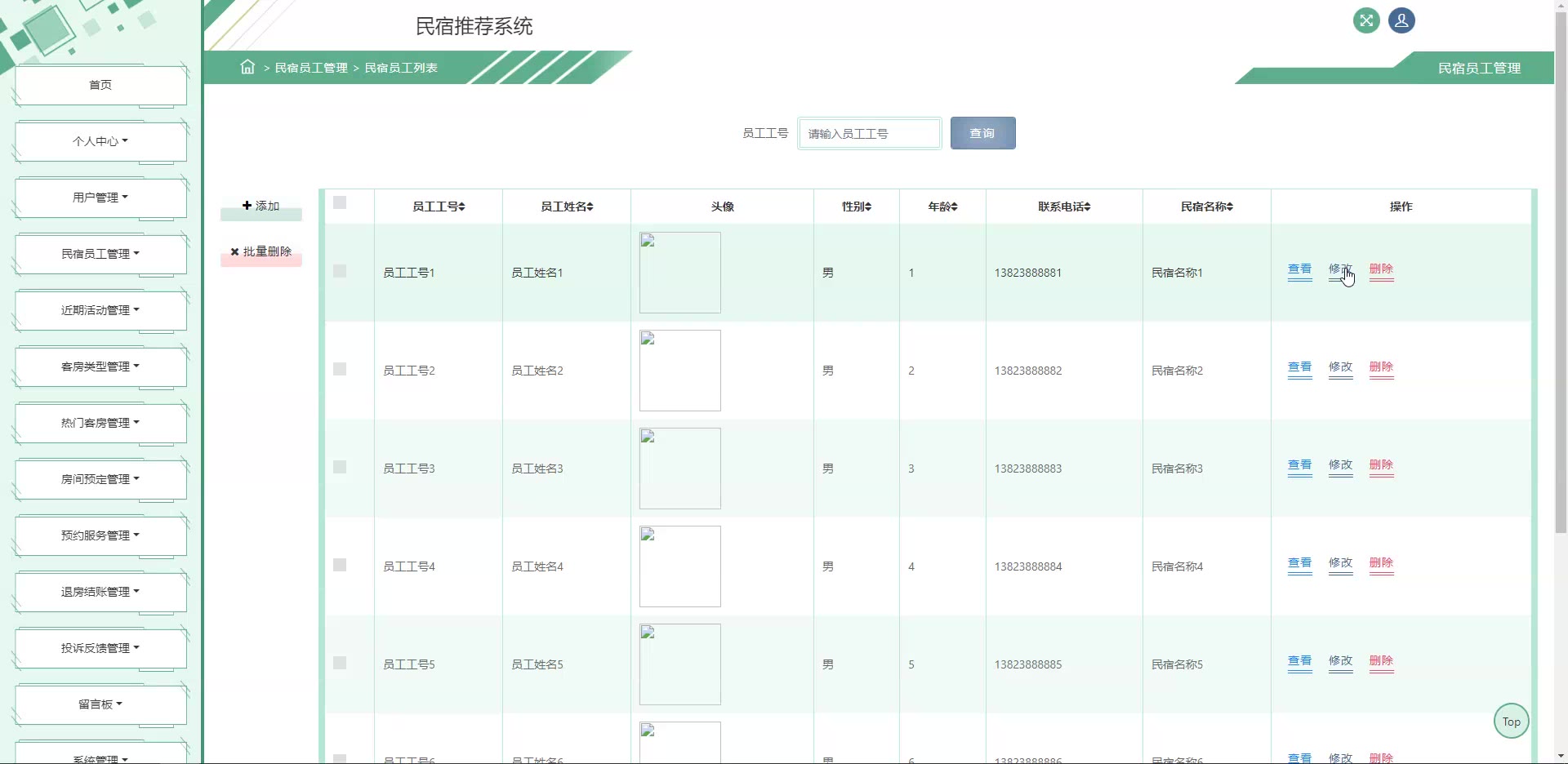Viewport: 1568px width, 764px height.
Task: Toggle fullscreen with the green expand icon
Action: click(x=1366, y=20)
